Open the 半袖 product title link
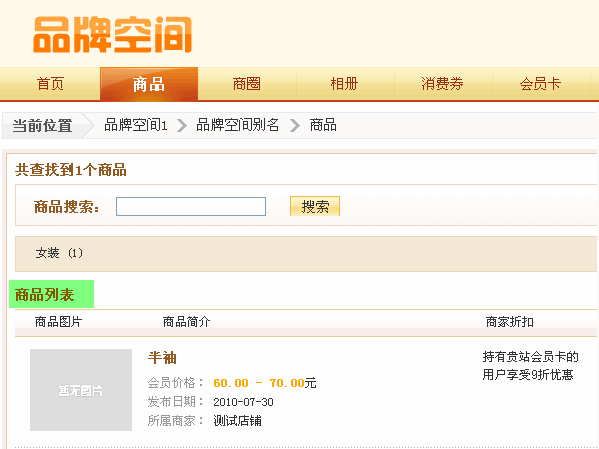This screenshot has width=599, height=449. [x=162, y=358]
